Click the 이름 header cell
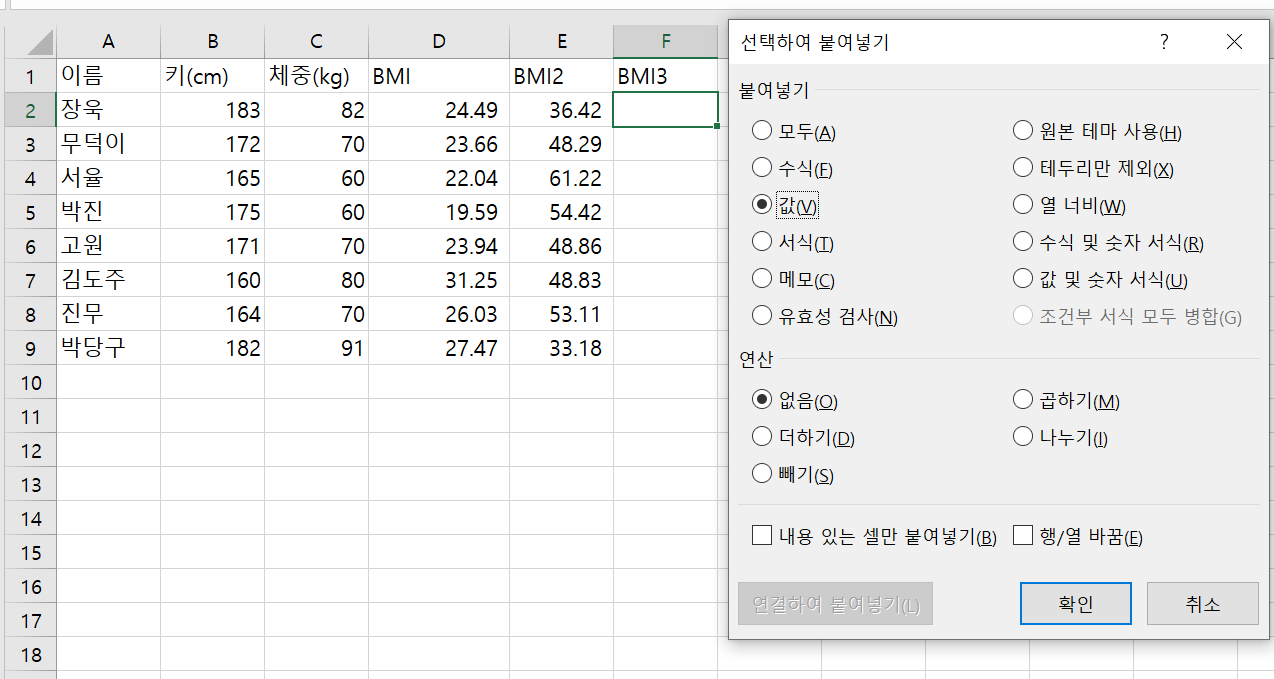Image resolution: width=1274 pixels, height=679 pixels. (x=108, y=76)
